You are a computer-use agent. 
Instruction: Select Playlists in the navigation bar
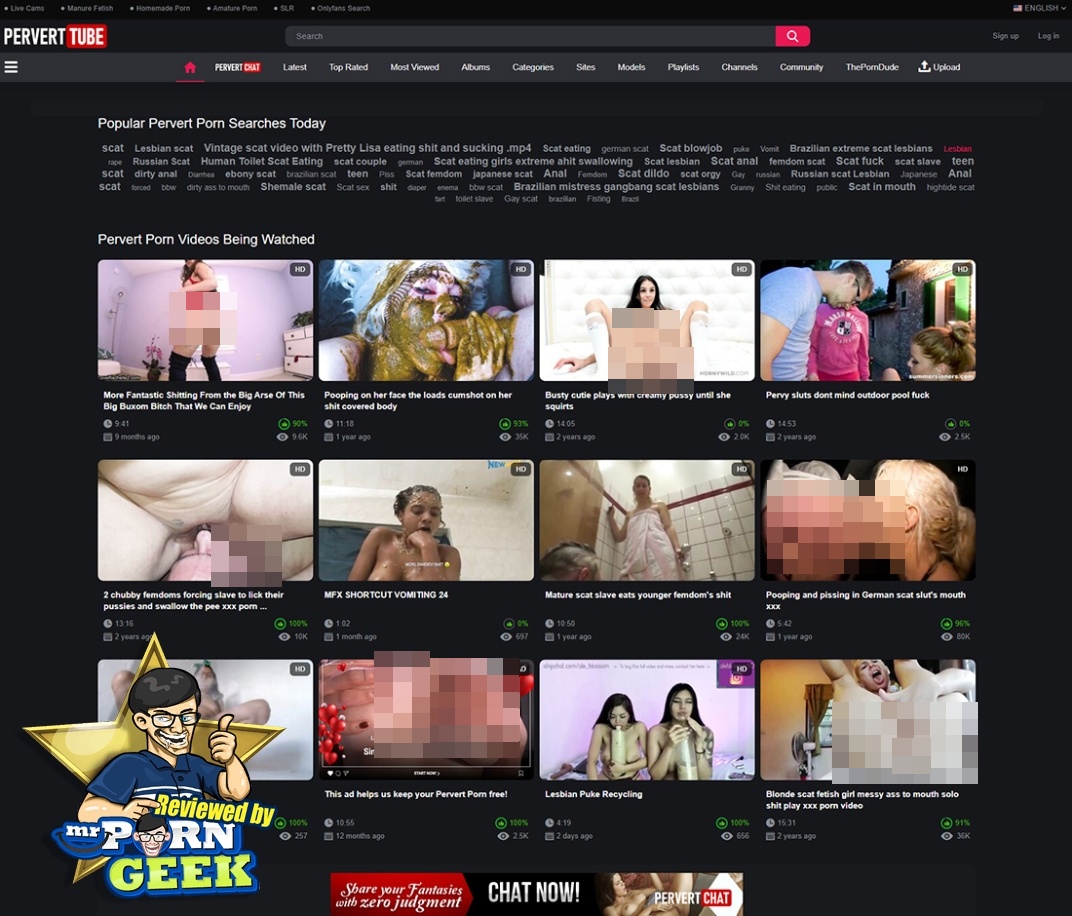pyautogui.click(x=684, y=67)
